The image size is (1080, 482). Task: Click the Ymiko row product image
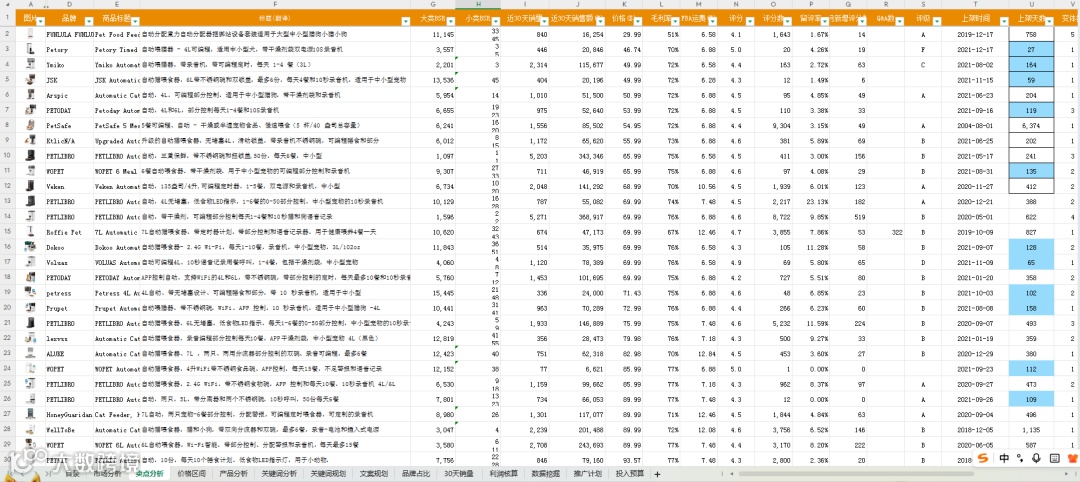29,64
